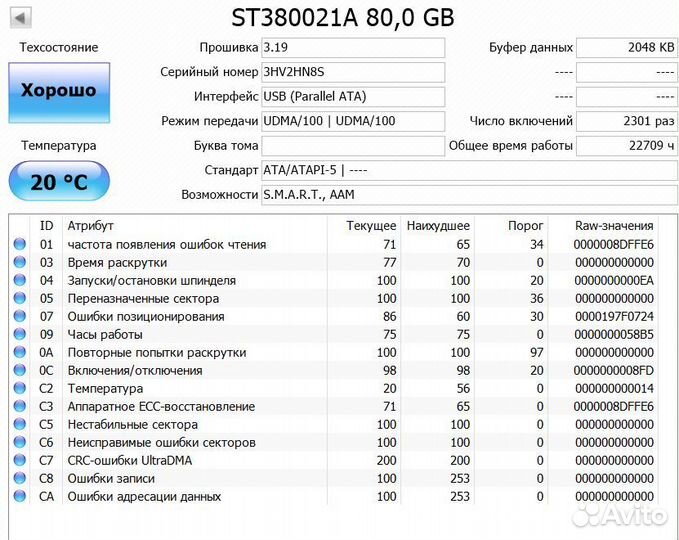Image resolution: width=679 pixels, height=540 pixels.
Task: Click status dot for Нестабильные сектора
Action: (19, 424)
